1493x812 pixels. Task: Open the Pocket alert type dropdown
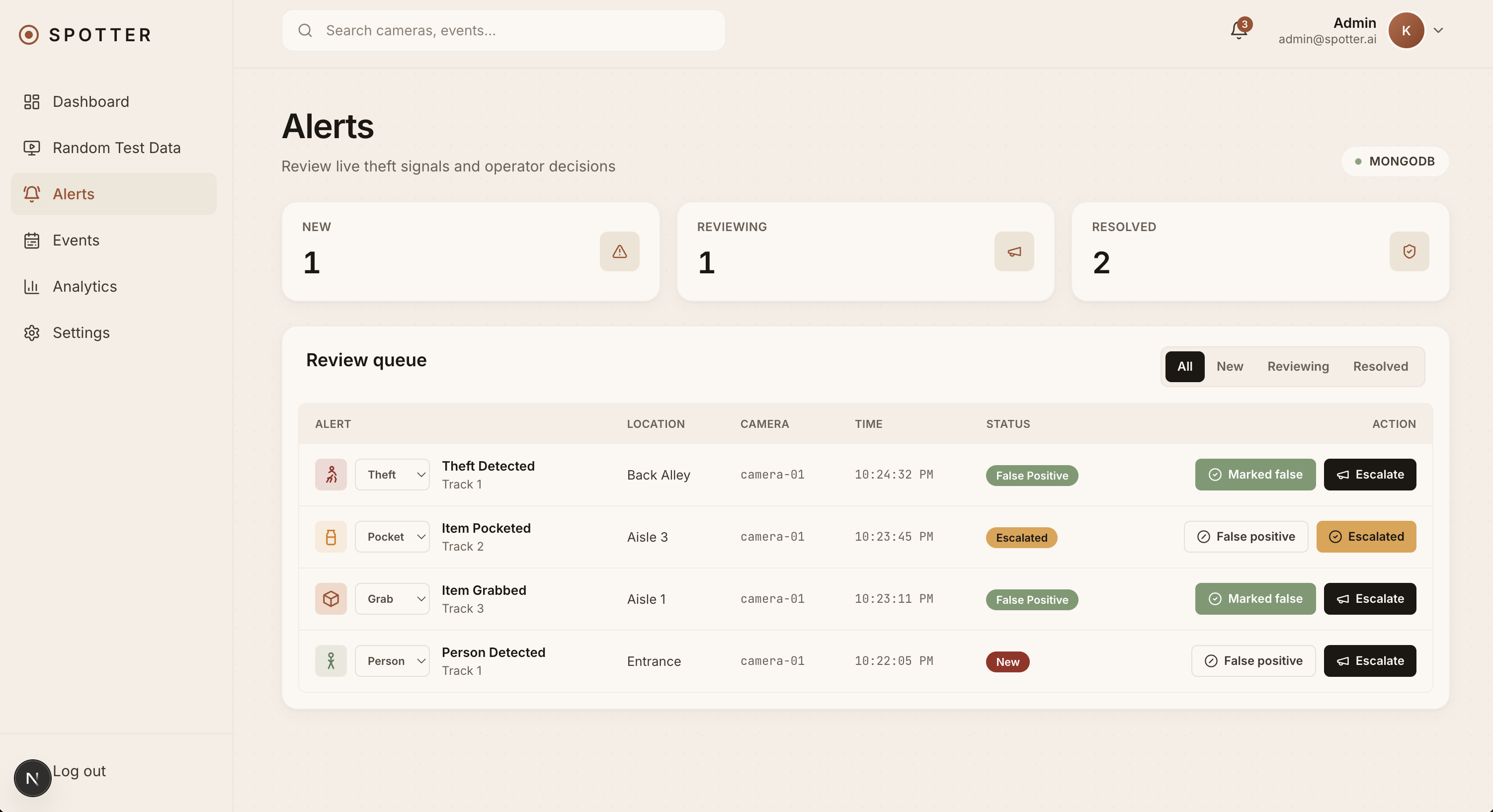tap(392, 537)
